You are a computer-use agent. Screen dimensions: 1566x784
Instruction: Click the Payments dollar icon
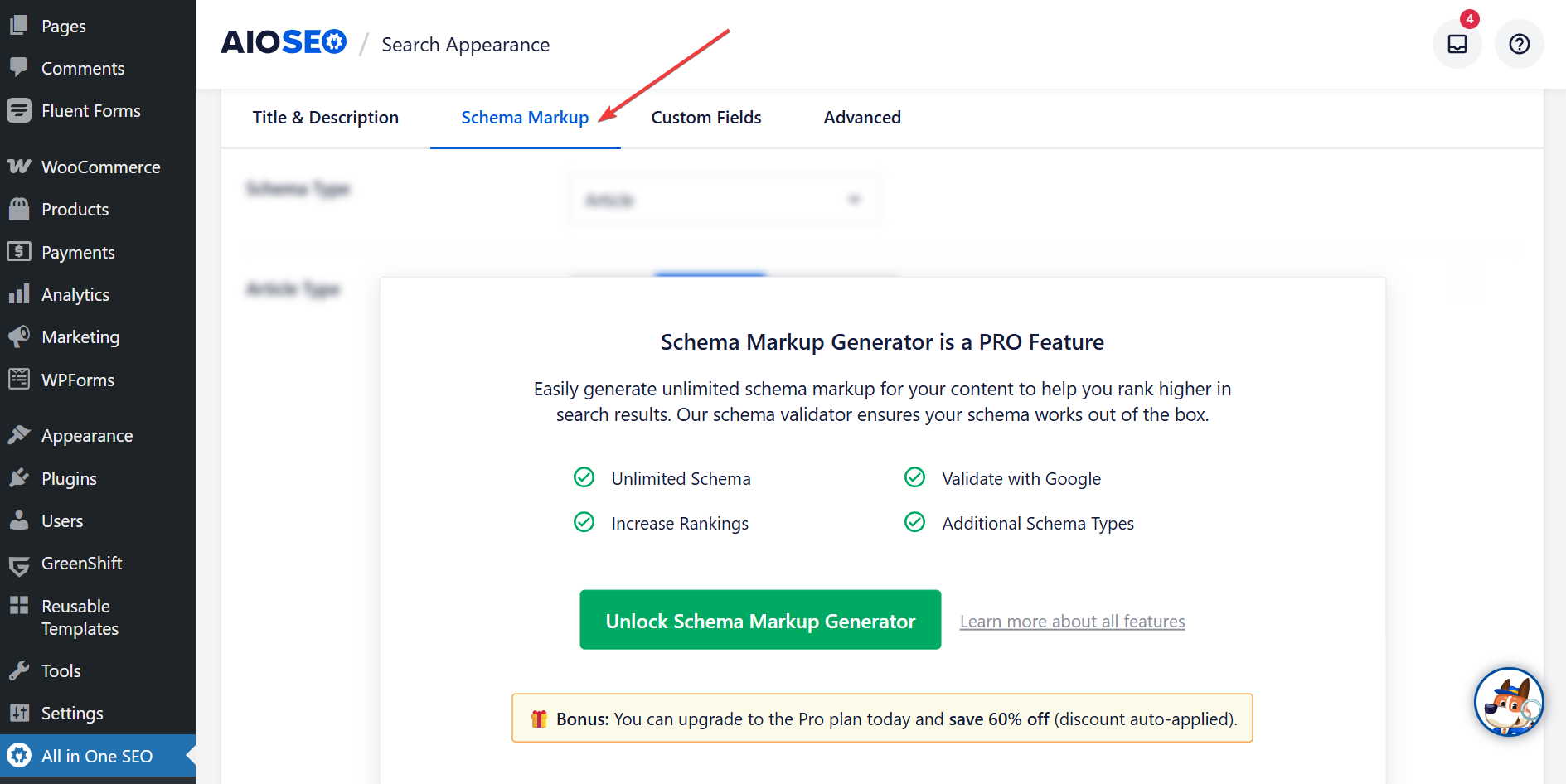pyautogui.click(x=18, y=251)
